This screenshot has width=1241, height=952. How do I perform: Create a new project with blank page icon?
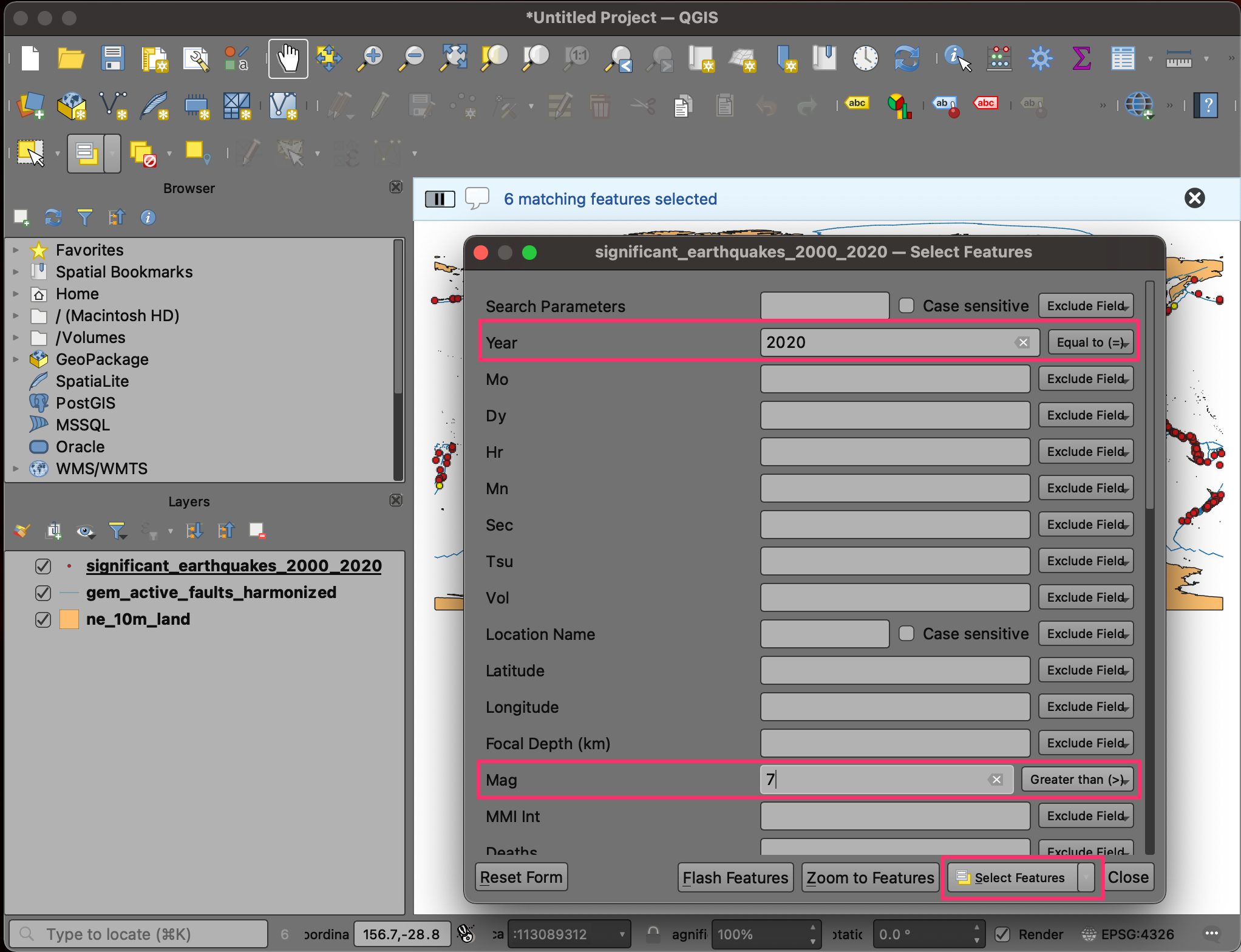30,59
